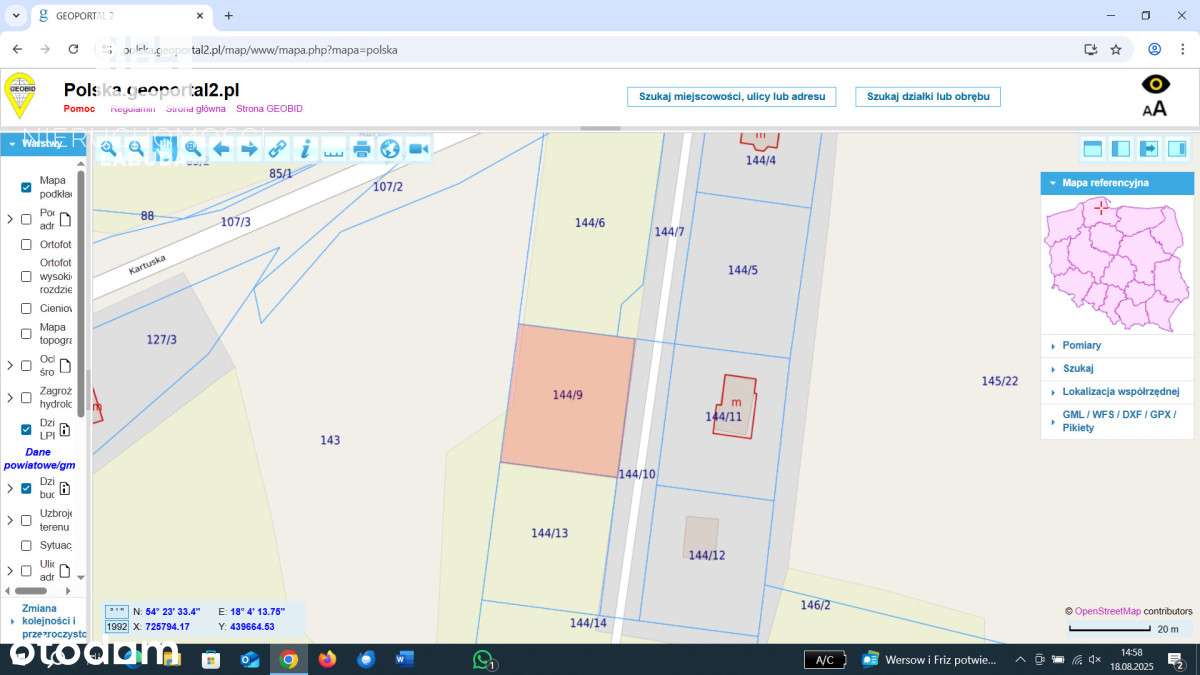The image size is (1200, 675).
Task: Click the aA font size icon
Action: [1155, 108]
